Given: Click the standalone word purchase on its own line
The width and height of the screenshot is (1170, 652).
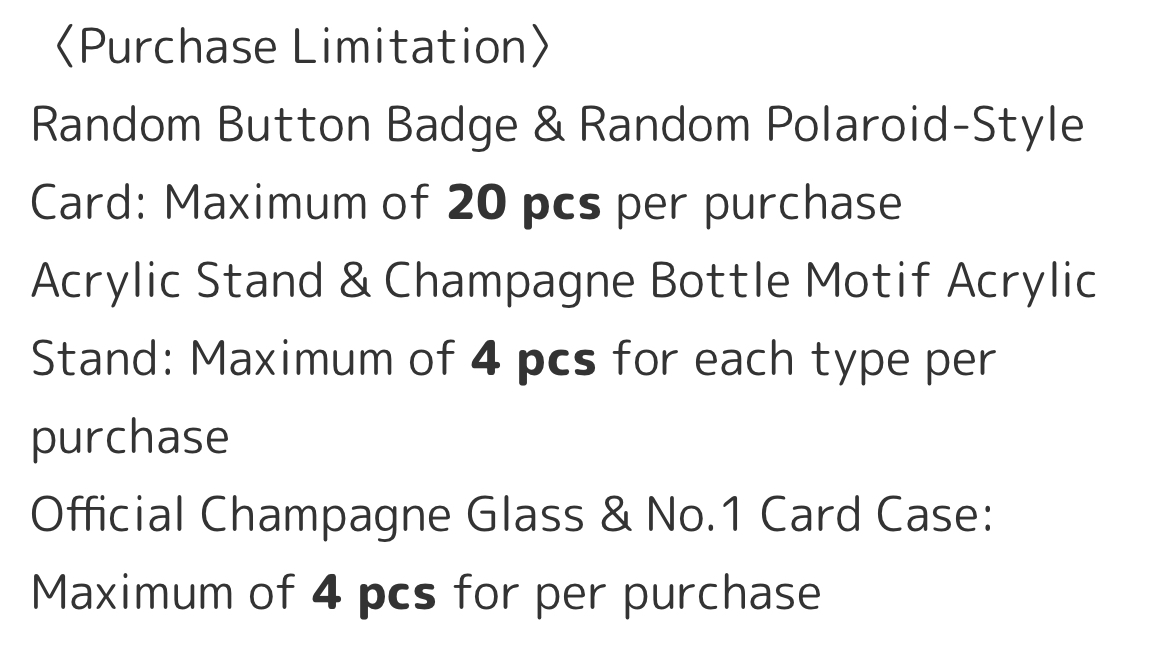Looking at the screenshot, I should [x=130, y=439].
